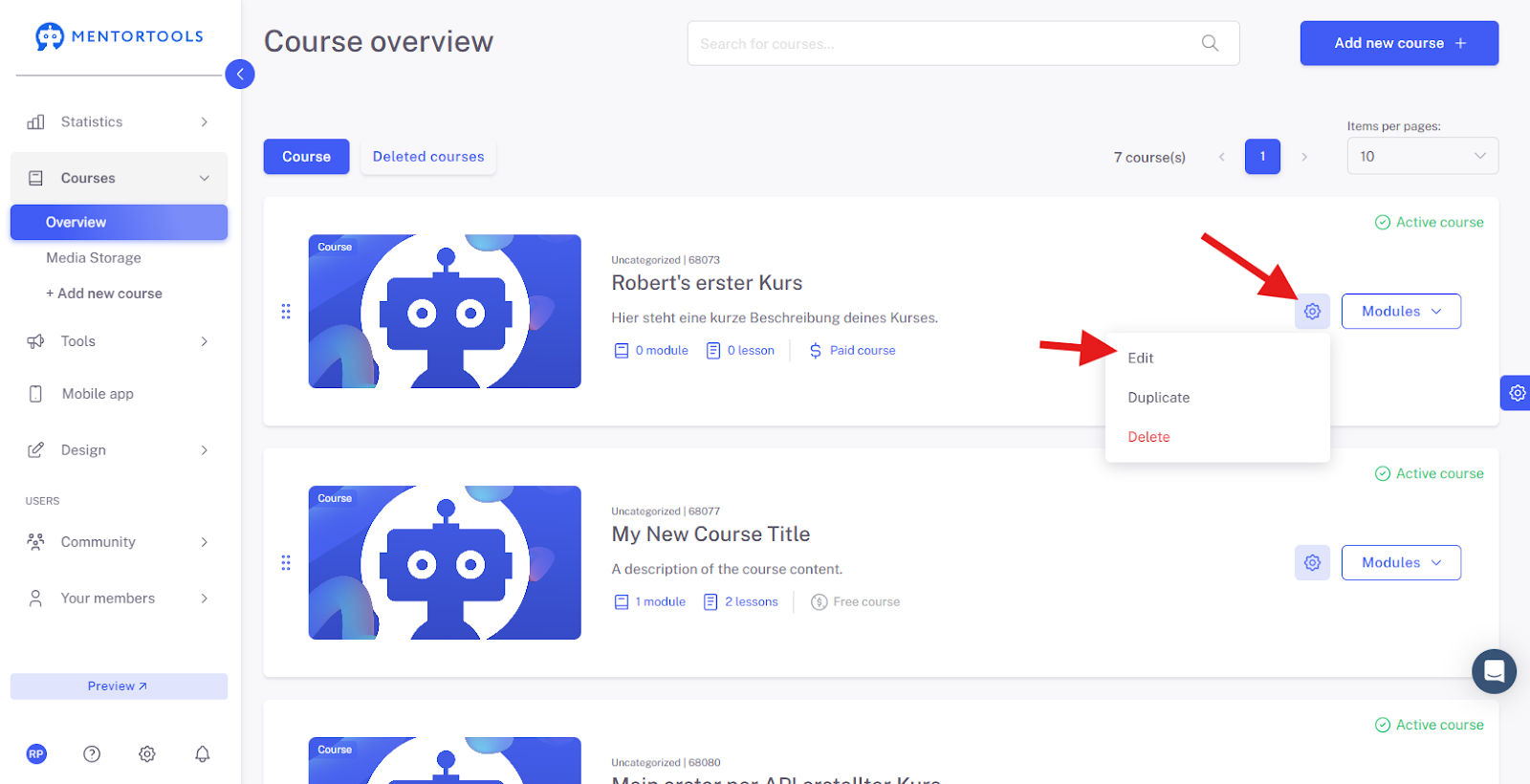1530x784 pixels.
Task: Click the Statistics bar chart icon
Action: point(36,121)
